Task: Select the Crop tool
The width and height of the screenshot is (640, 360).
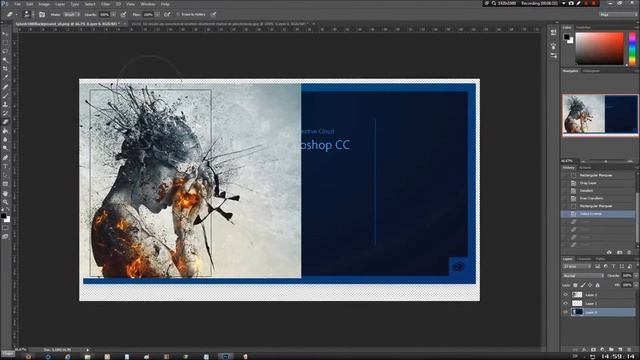Action: tap(5, 69)
